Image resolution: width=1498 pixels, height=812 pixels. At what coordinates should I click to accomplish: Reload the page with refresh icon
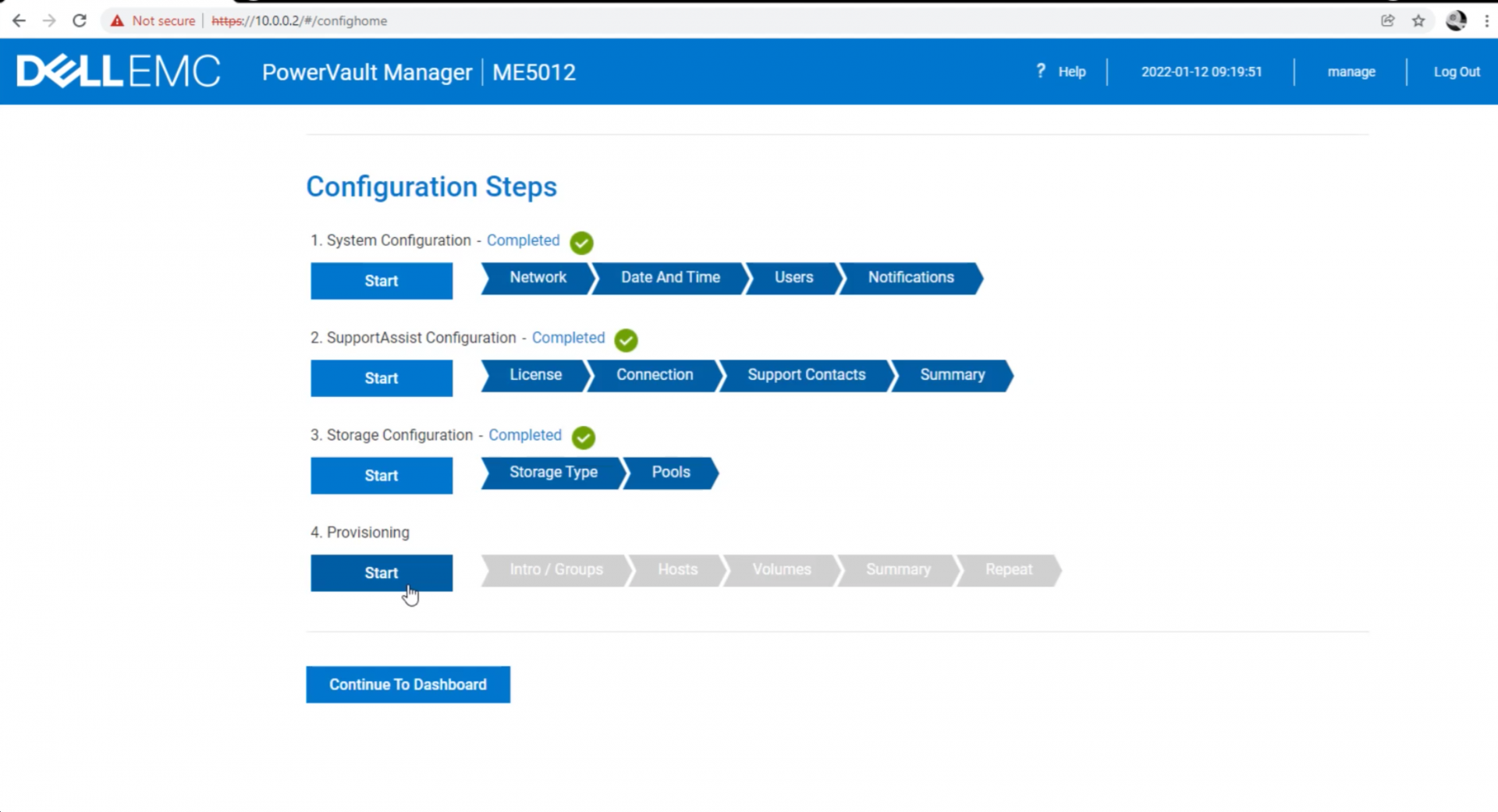pyautogui.click(x=80, y=21)
